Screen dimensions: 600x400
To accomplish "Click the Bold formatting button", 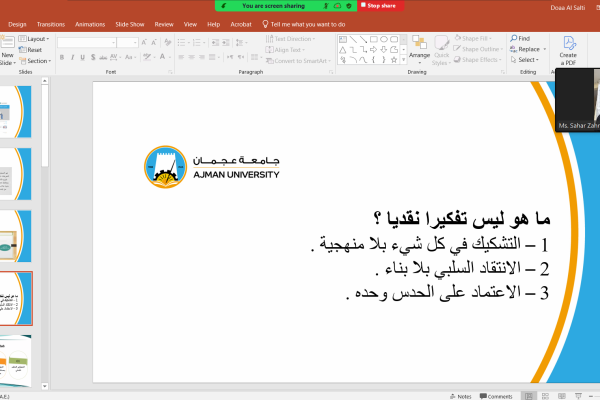I will [62, 57].
